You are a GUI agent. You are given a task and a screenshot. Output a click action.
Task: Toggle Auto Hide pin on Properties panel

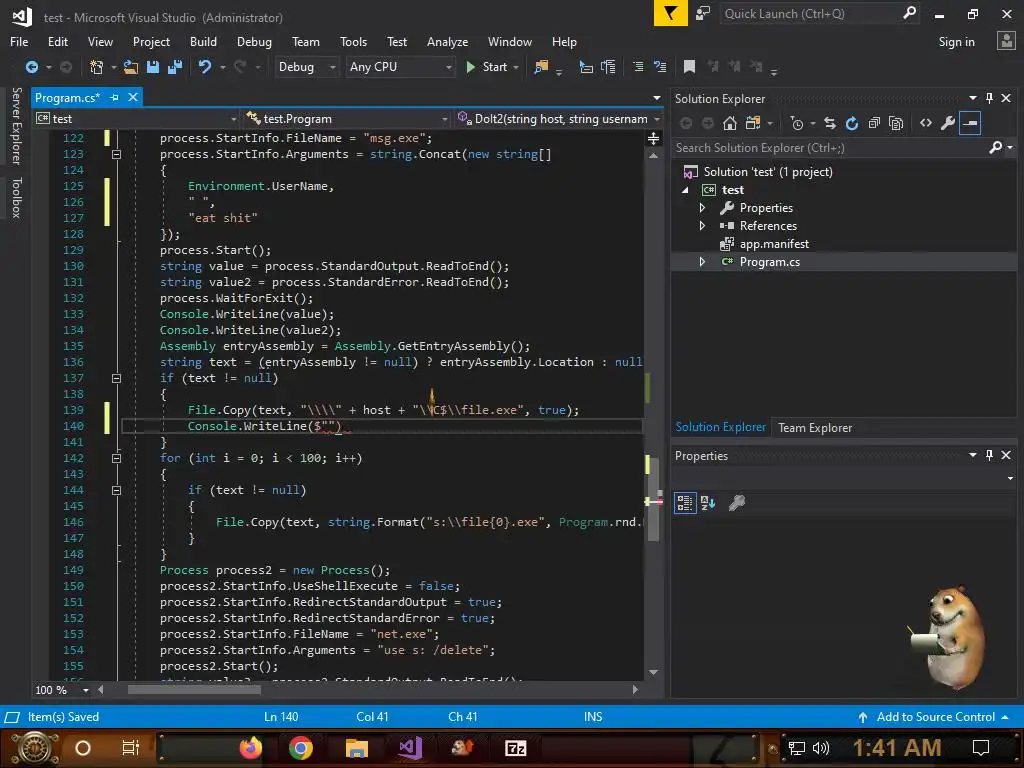pyautogui.click(x=989, y=455)
